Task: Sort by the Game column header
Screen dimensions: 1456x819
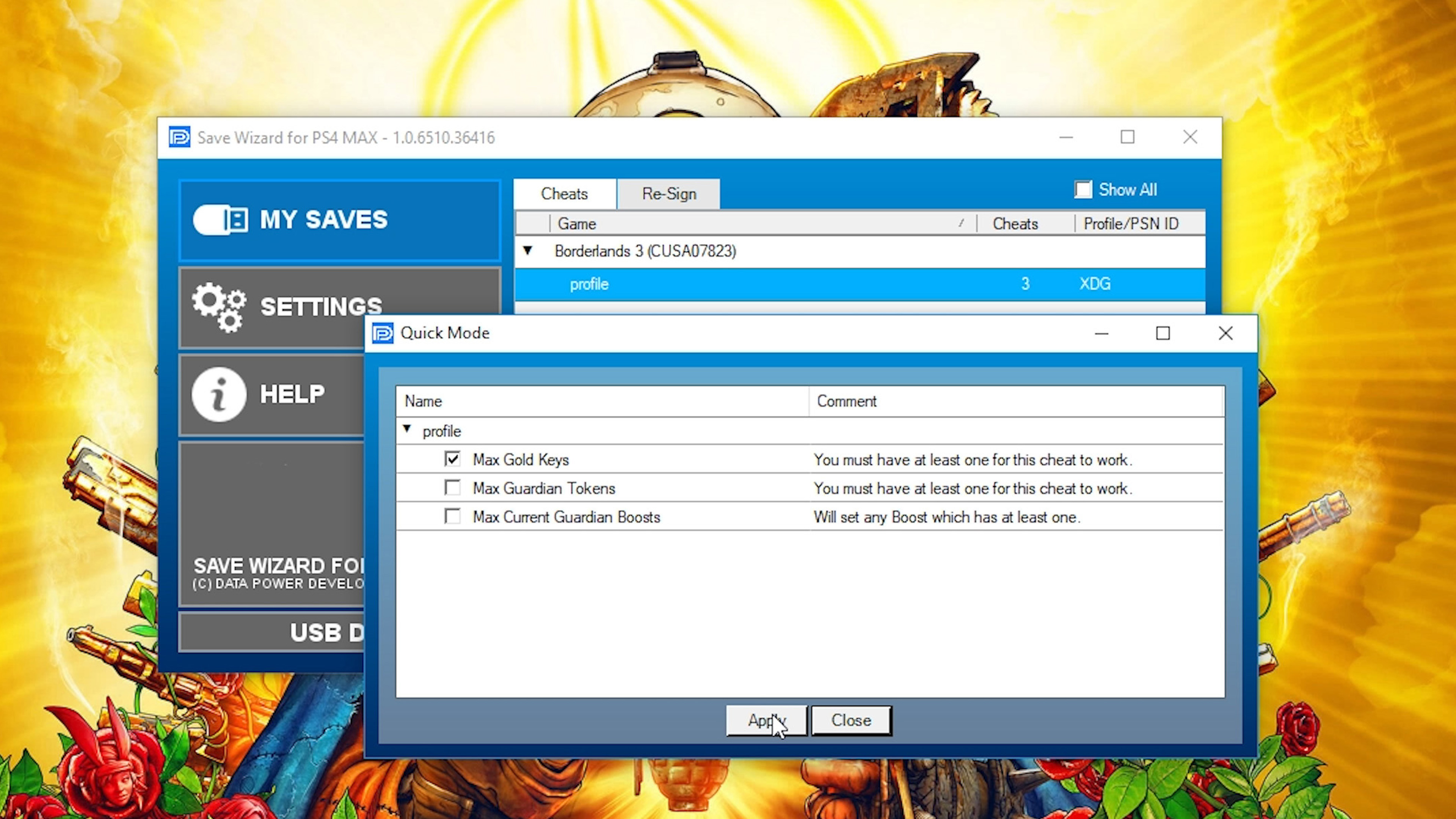Action: [763, 224]
